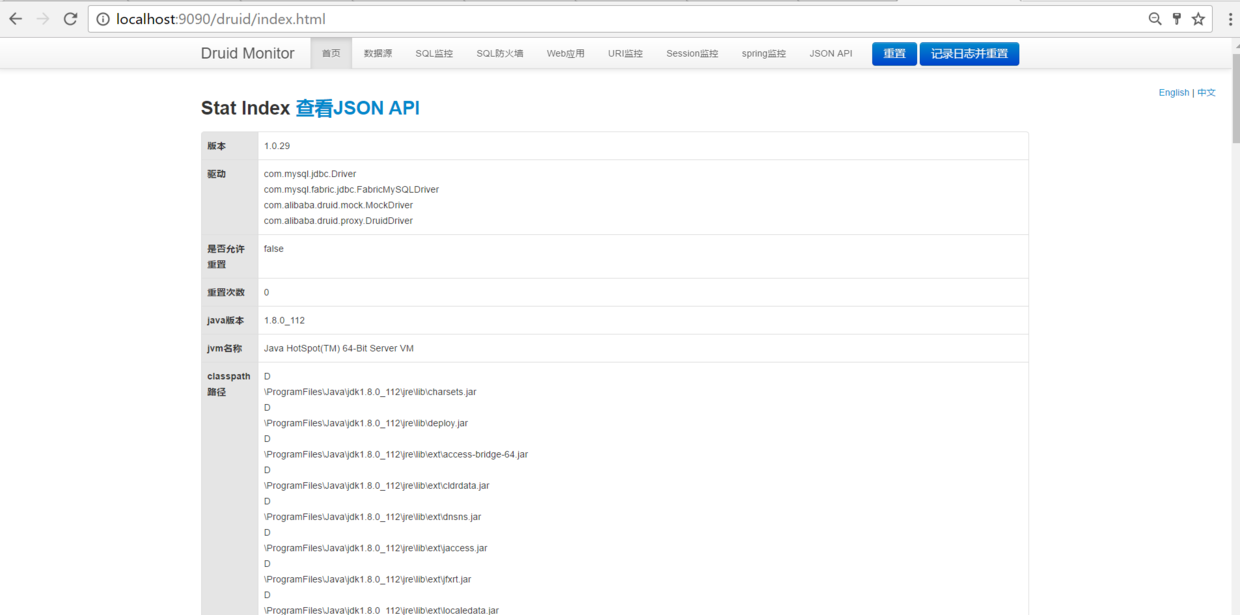Click the 重置次数 row label

(x=226, y=292)
